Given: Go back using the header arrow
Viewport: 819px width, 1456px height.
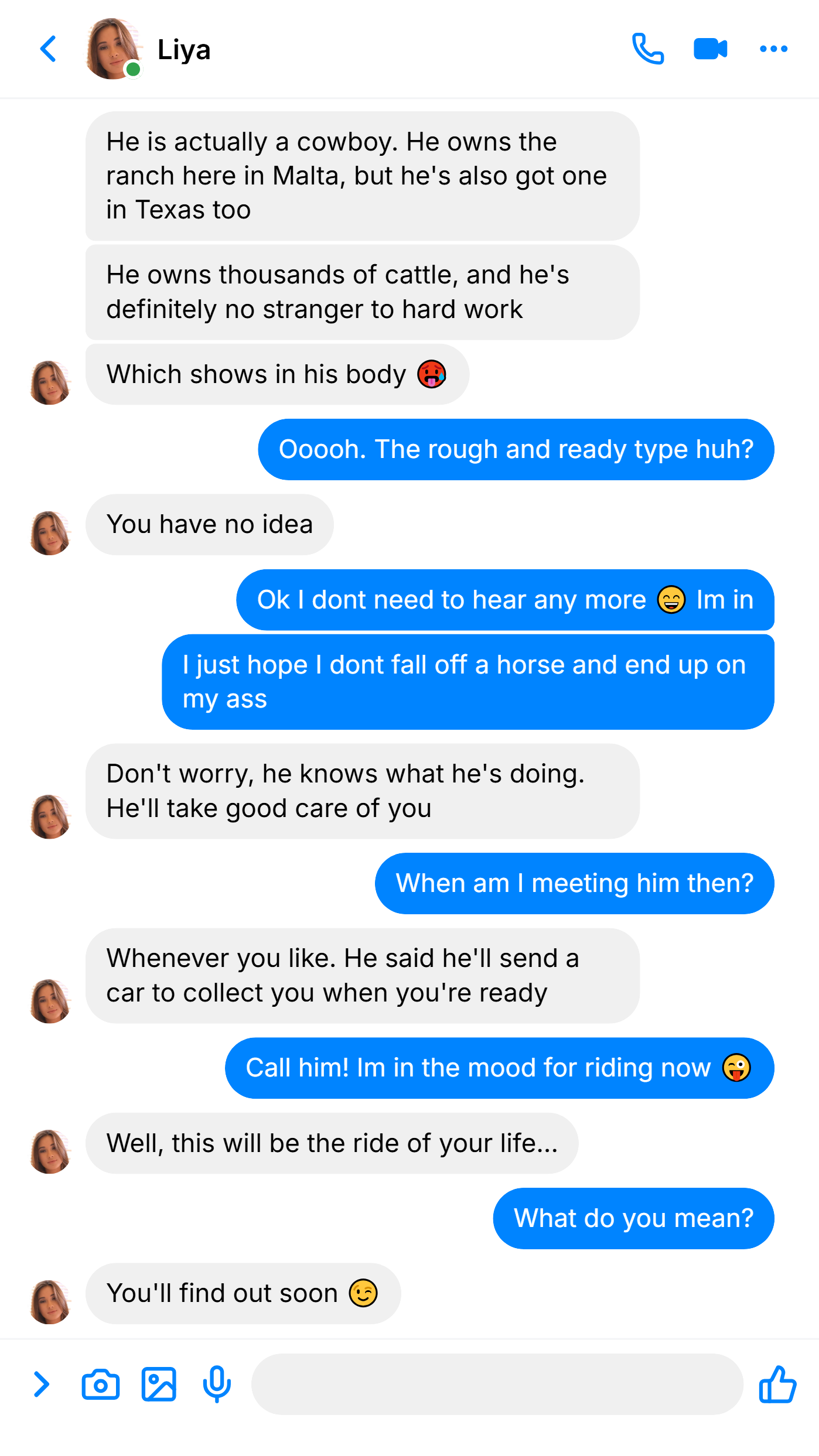Looking at the screenshot, I should point(49,49).
